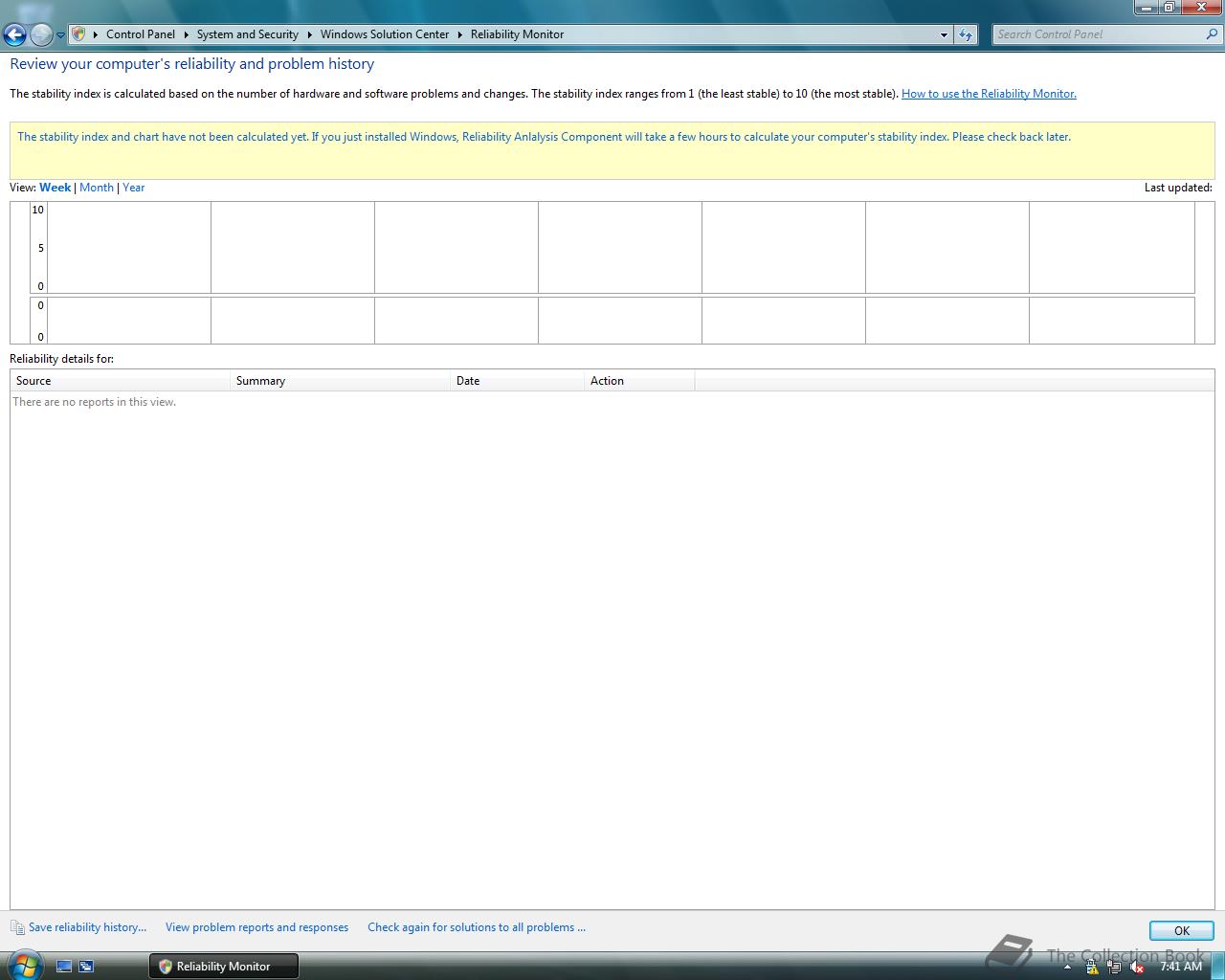The image size is (1225, 980).
Task: Expand arrow after Windows Solution Center breadcrumb
Action: [460, 34]
